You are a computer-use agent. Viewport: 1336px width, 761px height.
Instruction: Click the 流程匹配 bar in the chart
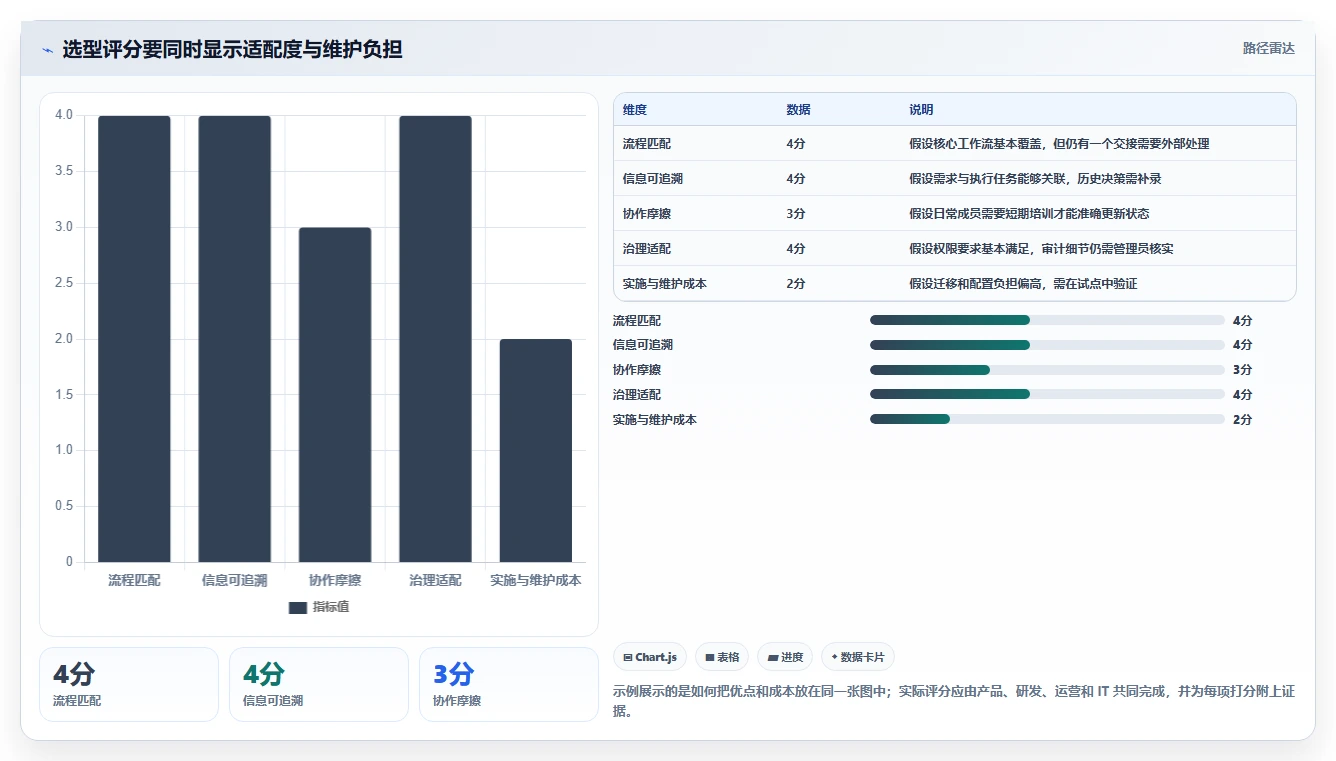[x=134, y=339]
